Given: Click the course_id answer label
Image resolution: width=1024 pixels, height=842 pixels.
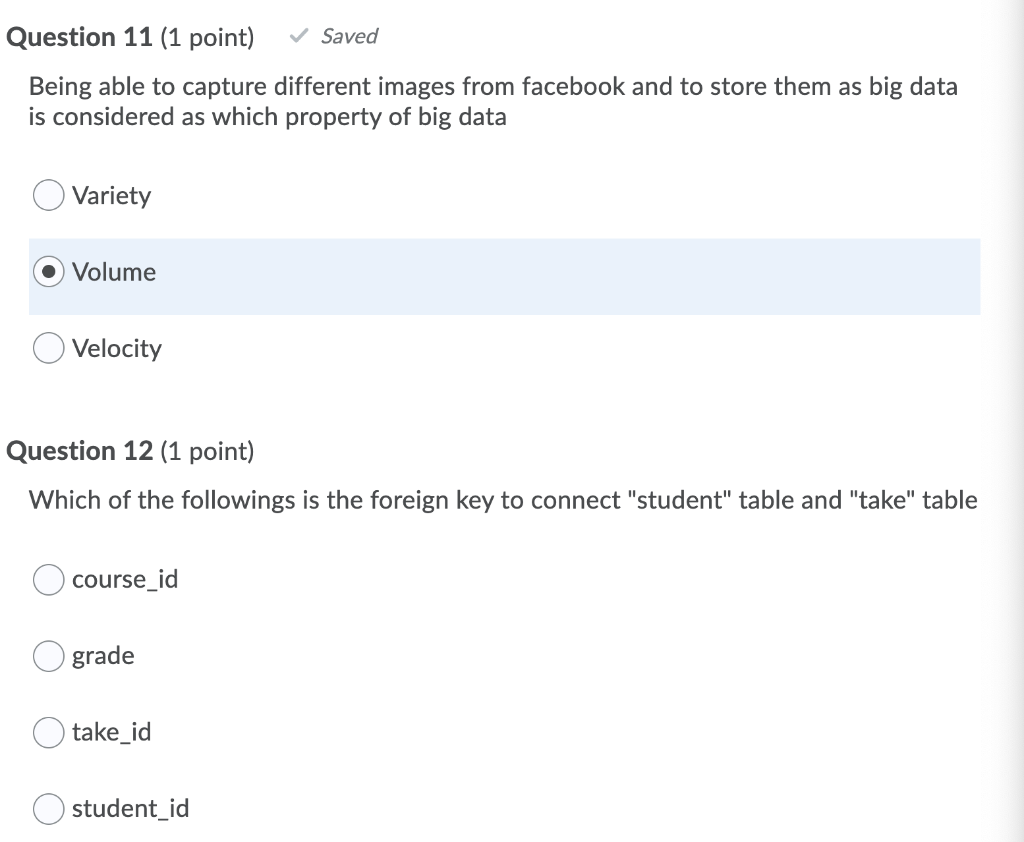Looking at the screenshot, I should pos(125,579).
